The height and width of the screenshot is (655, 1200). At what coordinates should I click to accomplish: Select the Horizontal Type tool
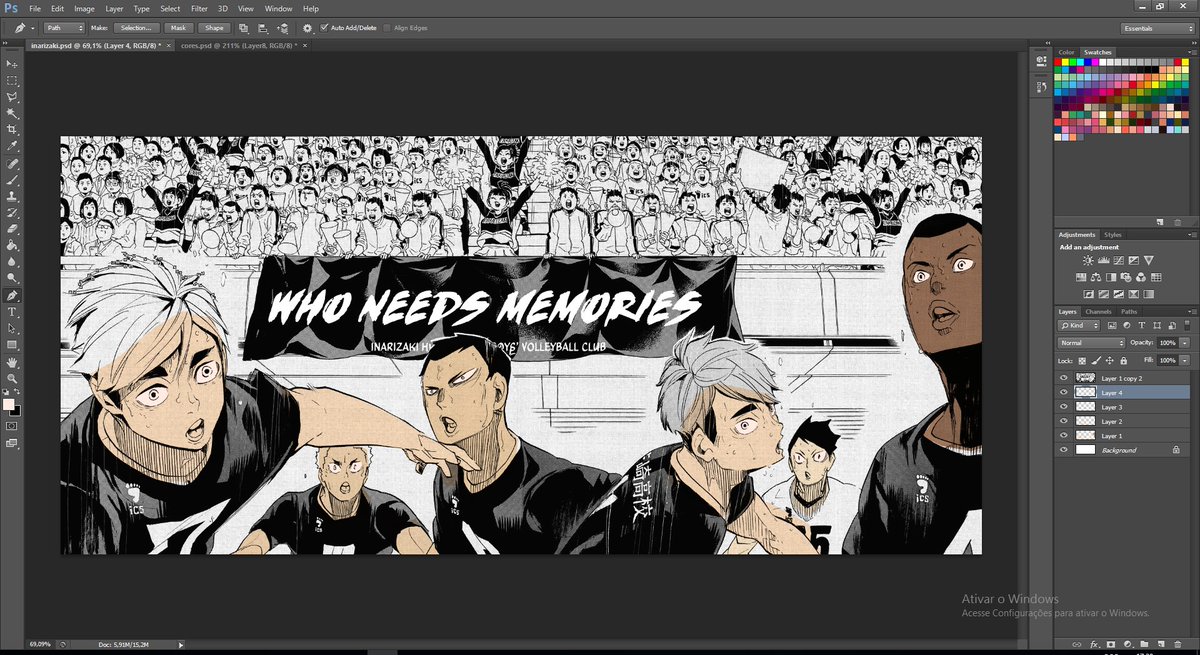[x=12, y=312]
